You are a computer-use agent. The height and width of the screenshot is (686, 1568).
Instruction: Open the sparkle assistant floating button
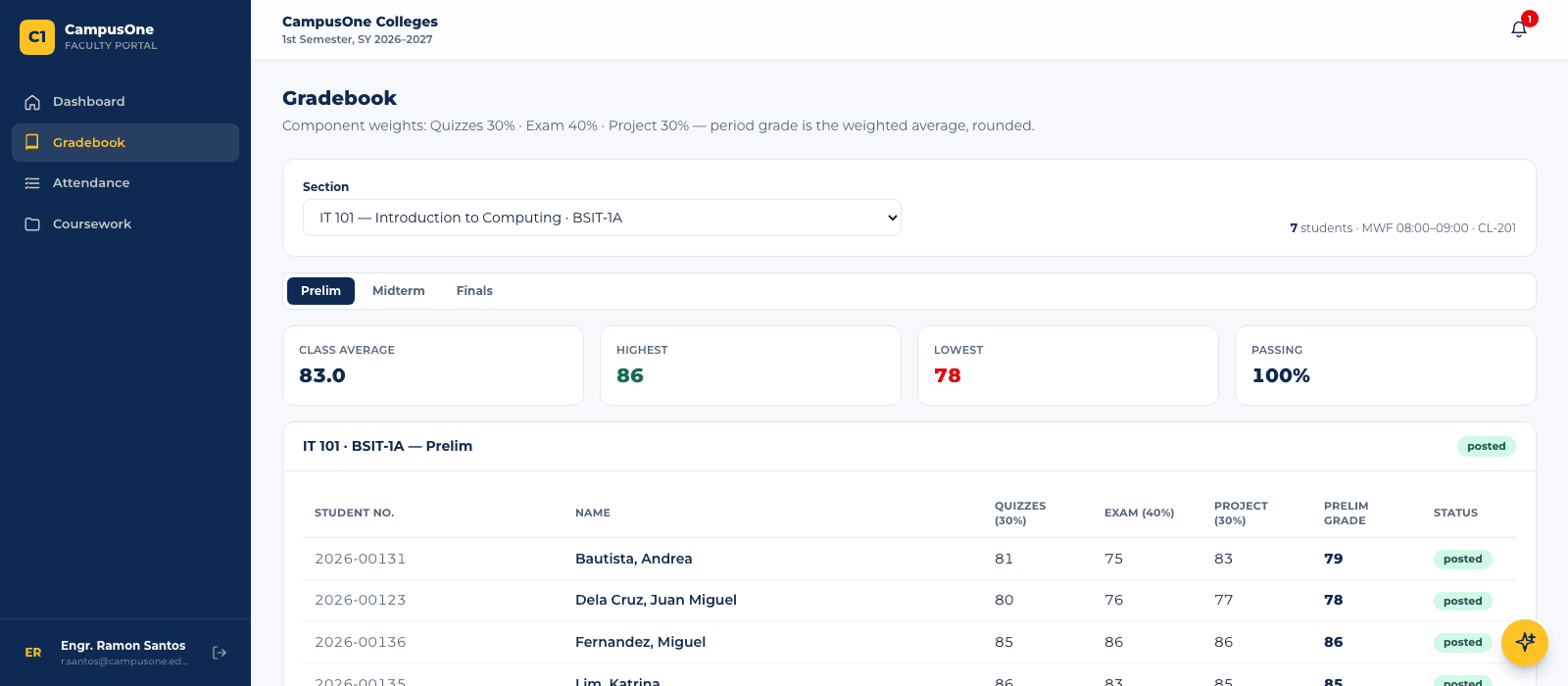click(1525, 643)
